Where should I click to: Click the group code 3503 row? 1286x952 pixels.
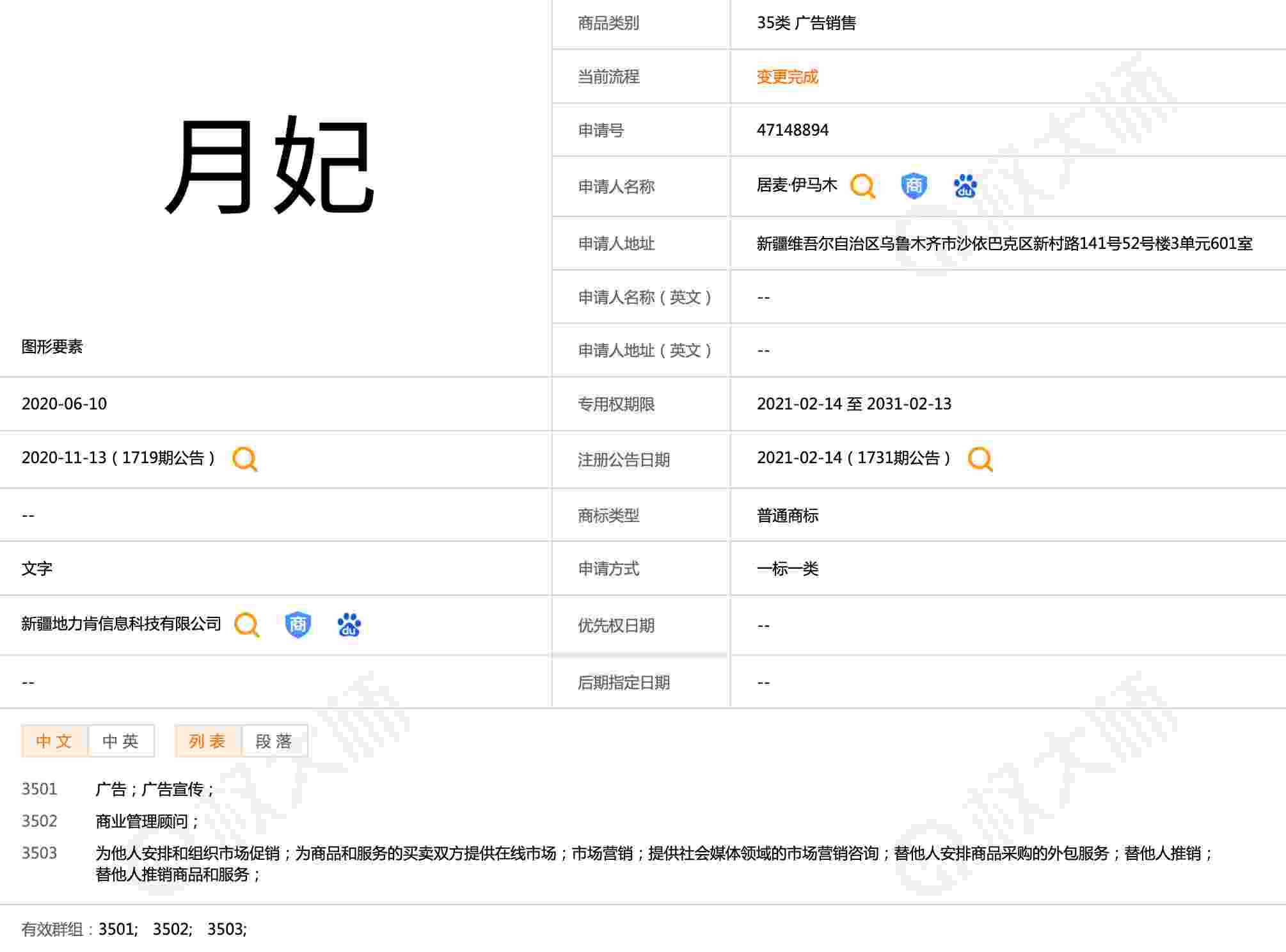click(40, 853)
